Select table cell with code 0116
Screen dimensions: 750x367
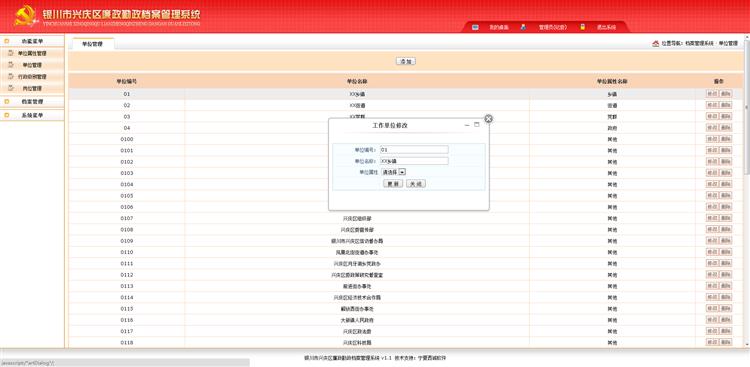(127, 320)
